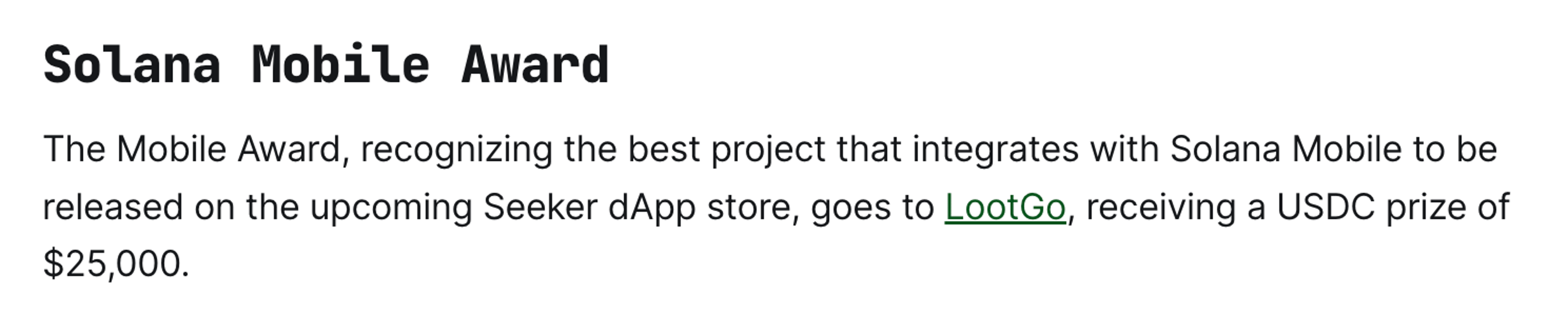Click the word Solana in the heading
Viewport: 1568px width, 333px height.
132,64
